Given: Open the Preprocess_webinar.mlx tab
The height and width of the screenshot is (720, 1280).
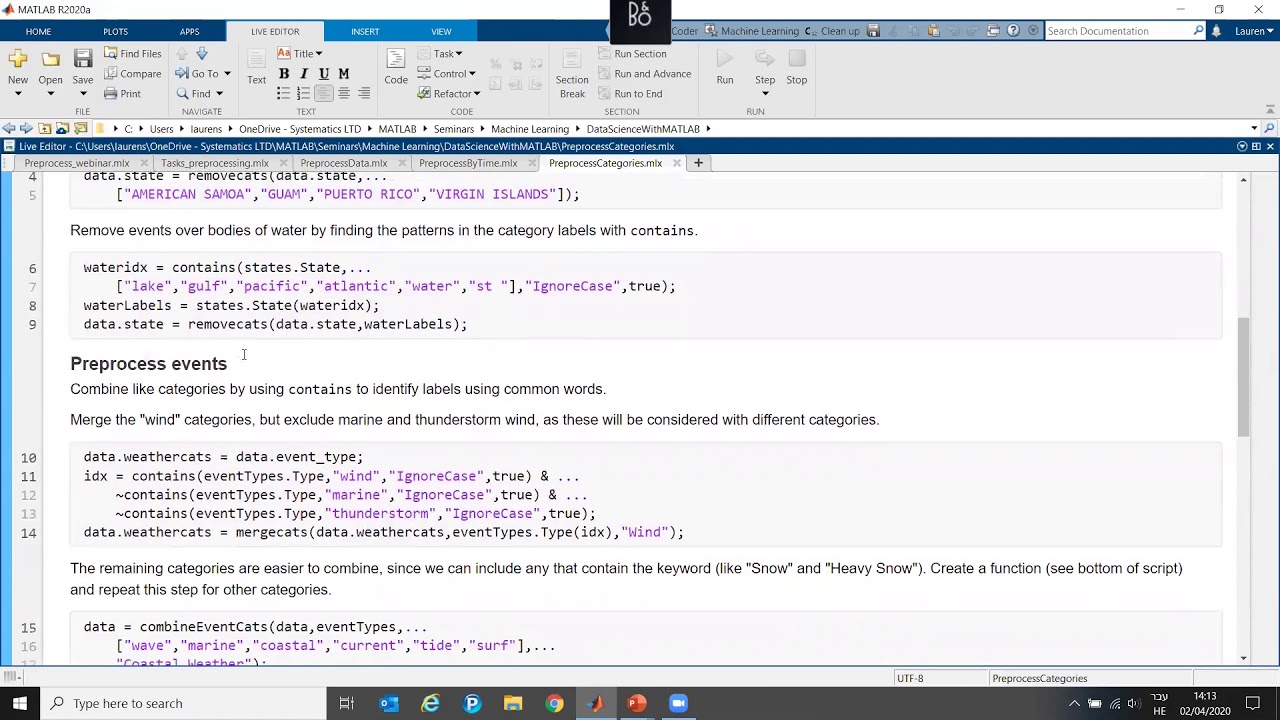Looking at the screenshot, I should tap(76, 163).
